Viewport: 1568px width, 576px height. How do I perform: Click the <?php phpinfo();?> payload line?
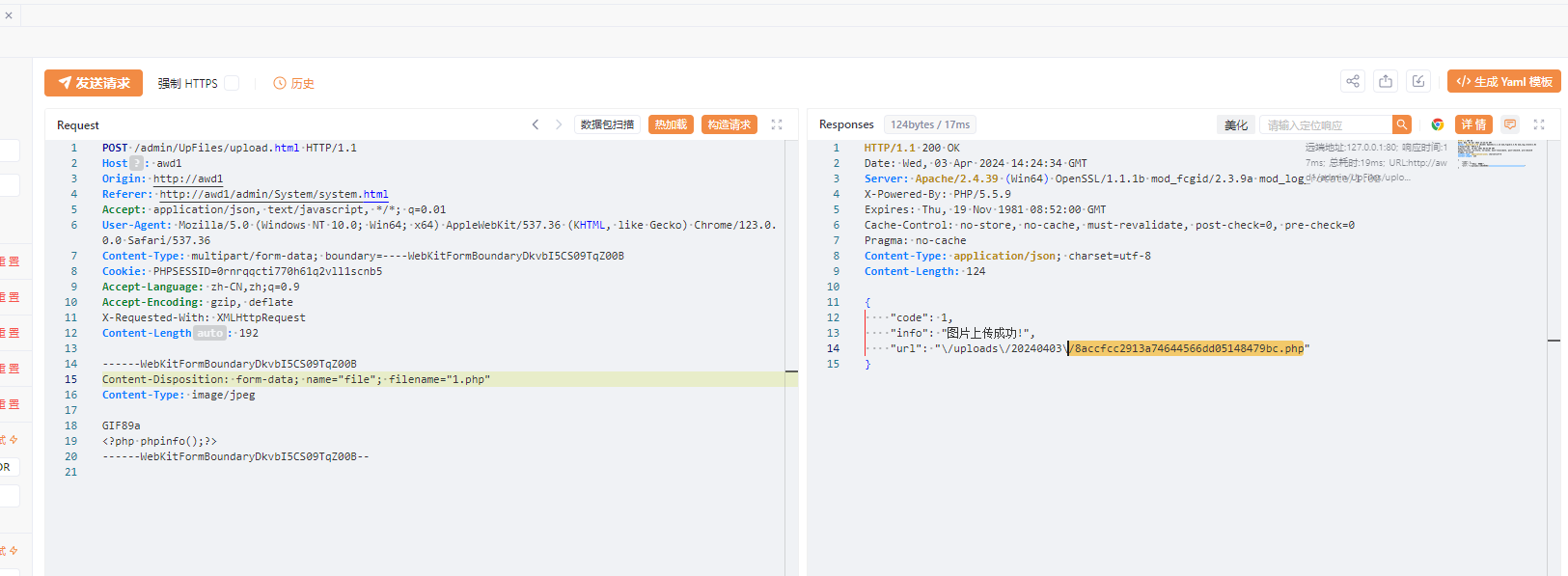(159, 441)
